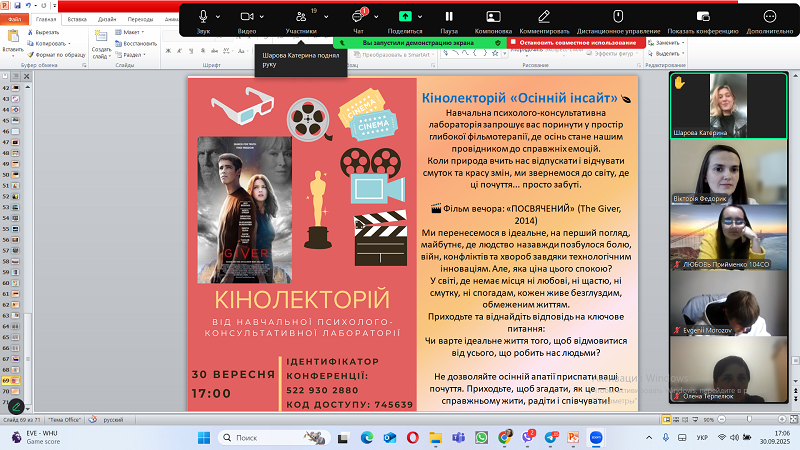The image size is (800, 450).
Task: Expand share options arrow beside Поделиться
Action: (420, 17)
